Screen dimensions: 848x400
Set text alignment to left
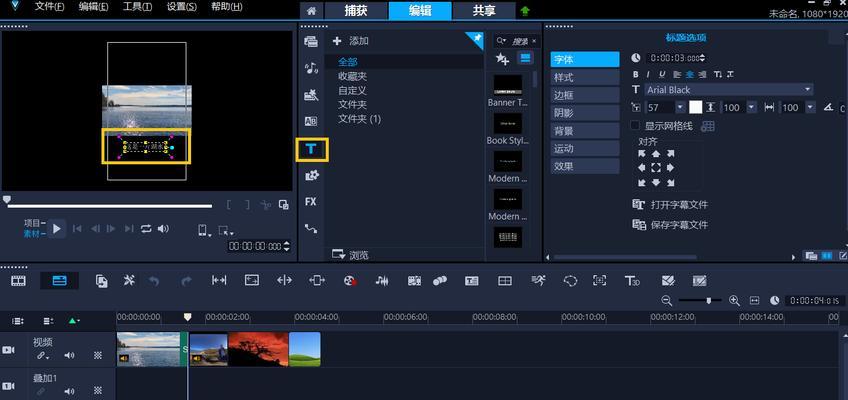677,74
